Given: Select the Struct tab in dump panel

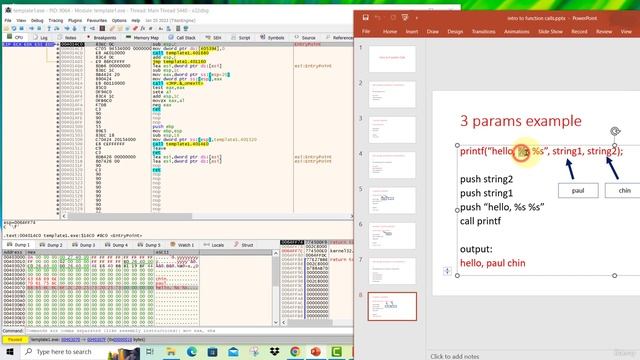Looking at the screenshot, I should [244, 245].
